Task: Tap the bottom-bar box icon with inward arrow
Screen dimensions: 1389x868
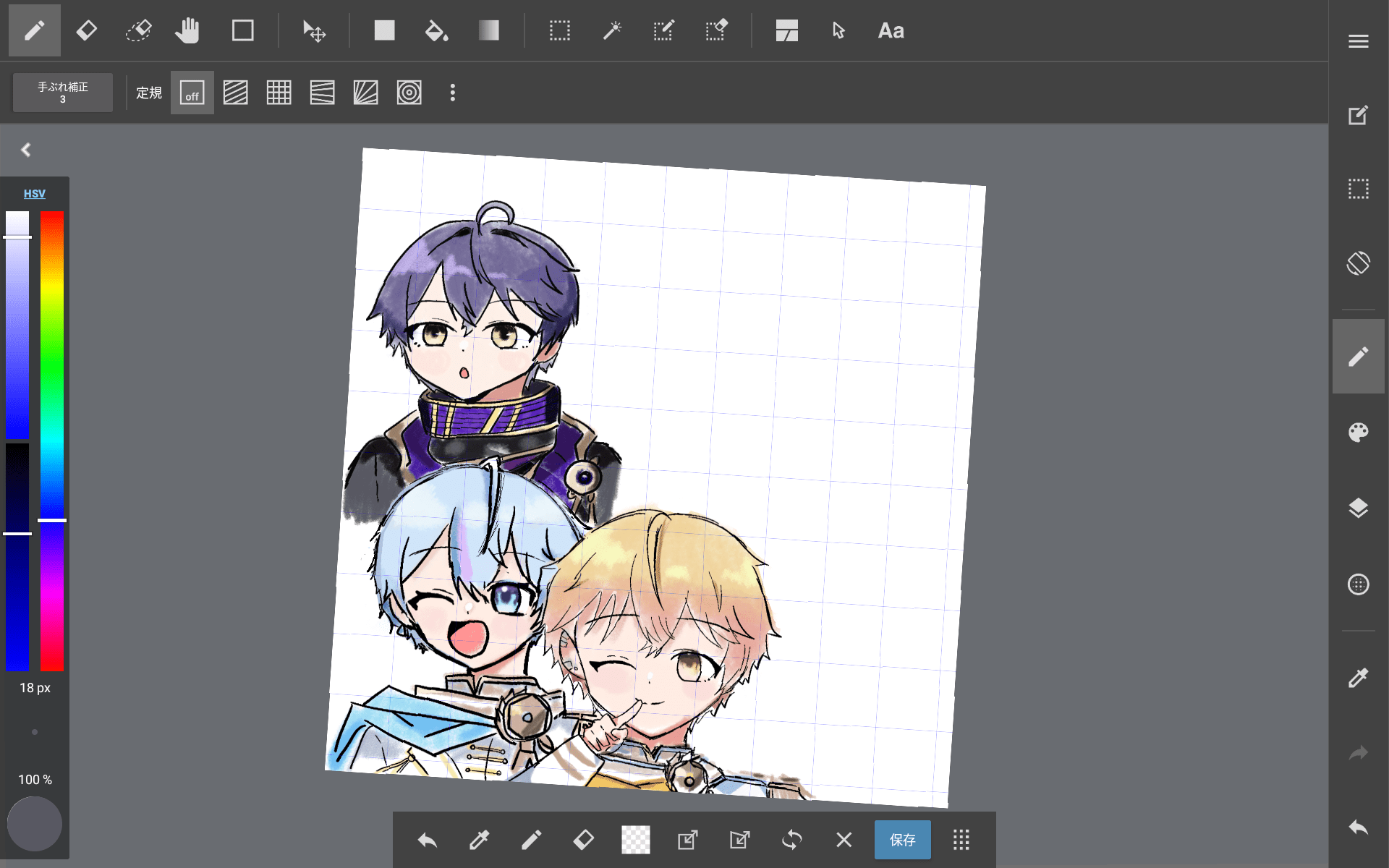Action: tap(739, 840)
